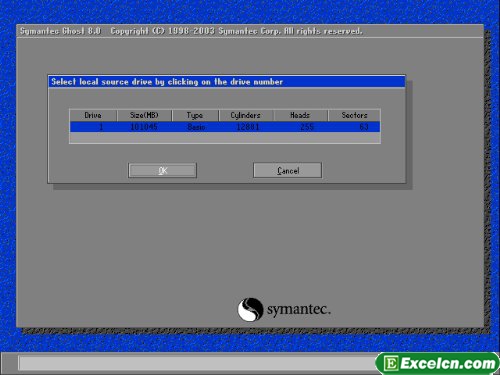
Task: Click the Drive column header
Action: pyautogui.click(x=93, y=115)
